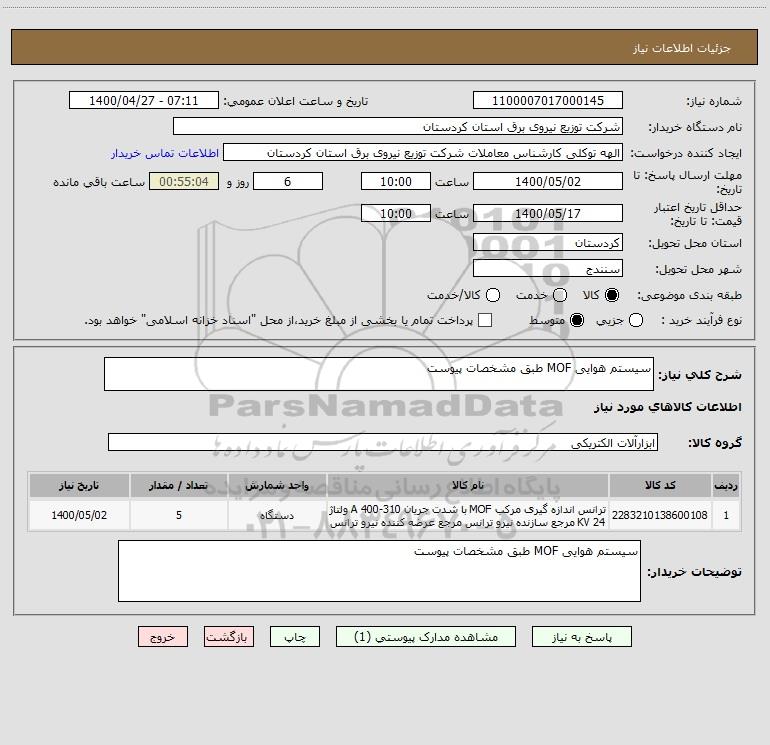This screenshot has width=770, height=745.
Task: Click the تاریخ نیاز column header
Action: [79, 486]
